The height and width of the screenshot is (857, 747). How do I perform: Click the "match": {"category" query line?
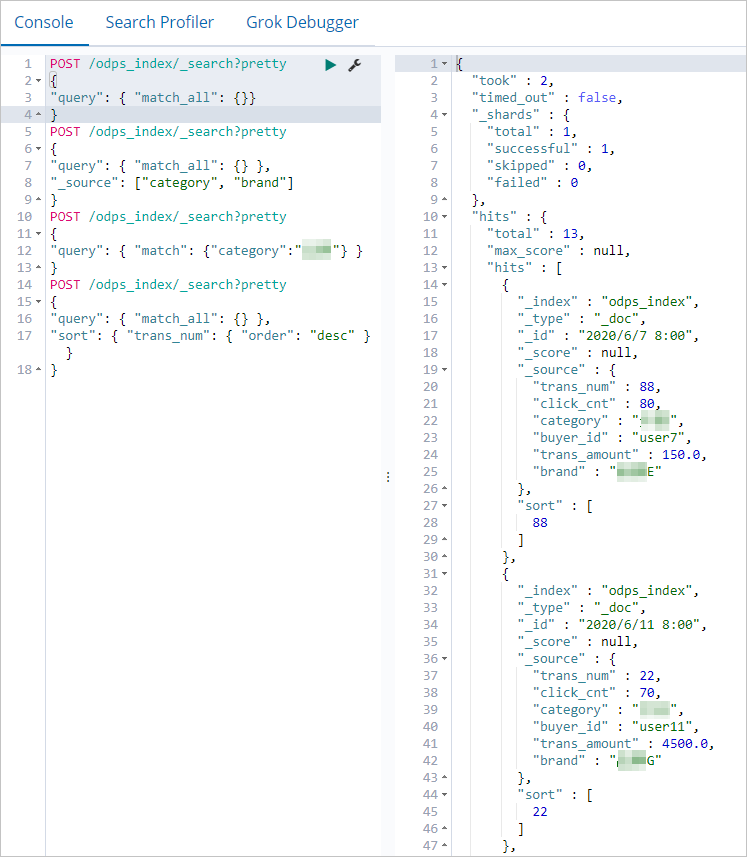click(x=207, y=251)
